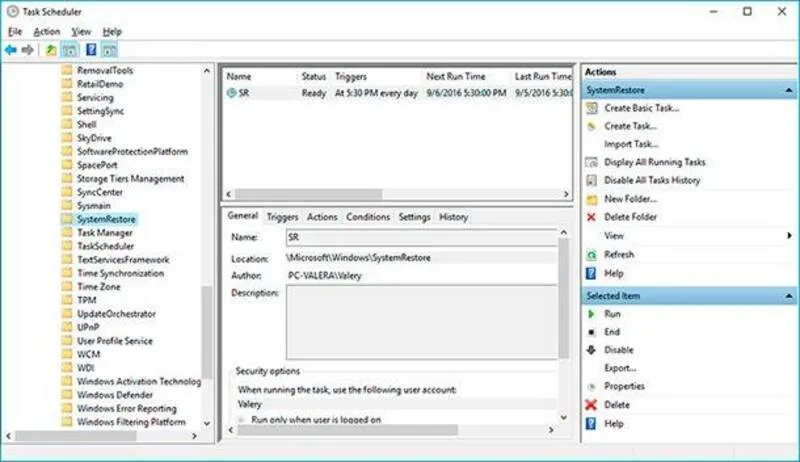Screen dimensions: 800x462
Task: Click Display All Running Tasks
Action: (x=654, y=162)
